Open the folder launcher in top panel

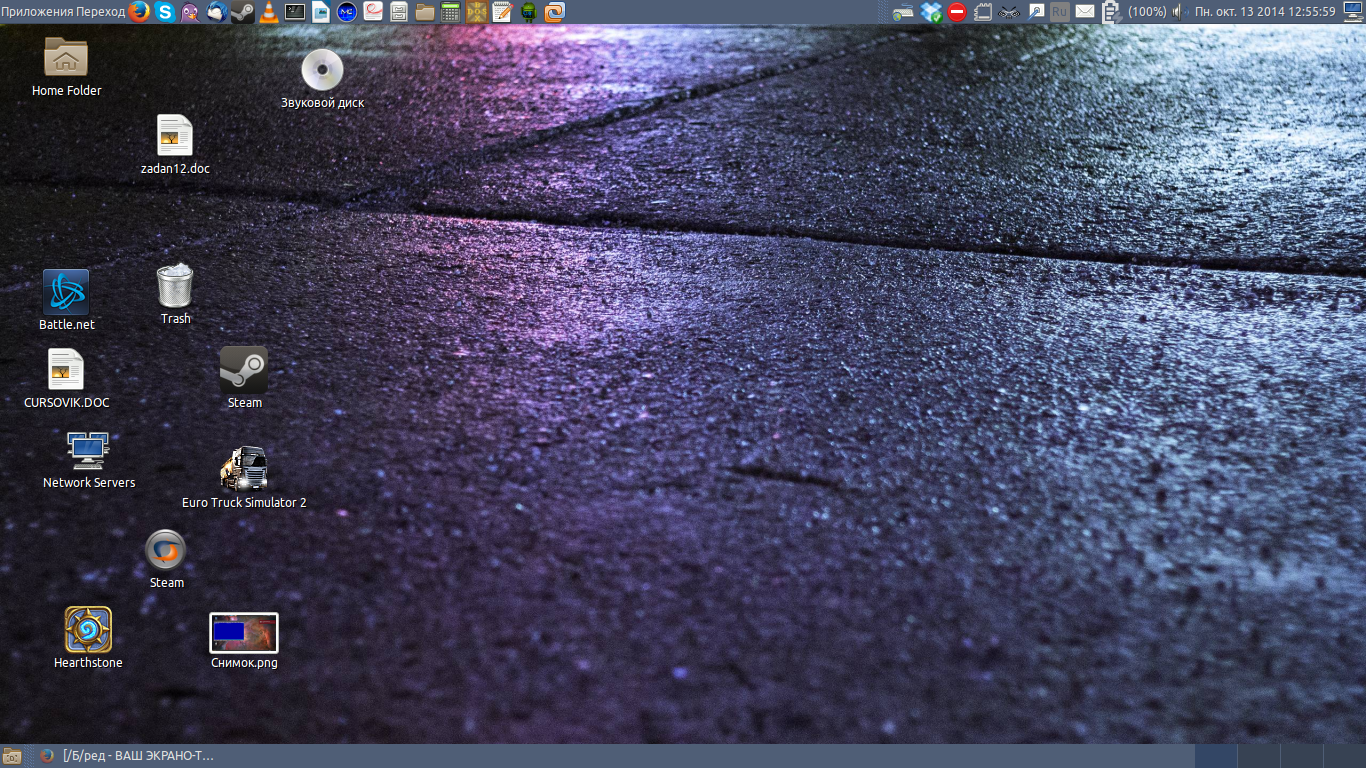point(425,12)
